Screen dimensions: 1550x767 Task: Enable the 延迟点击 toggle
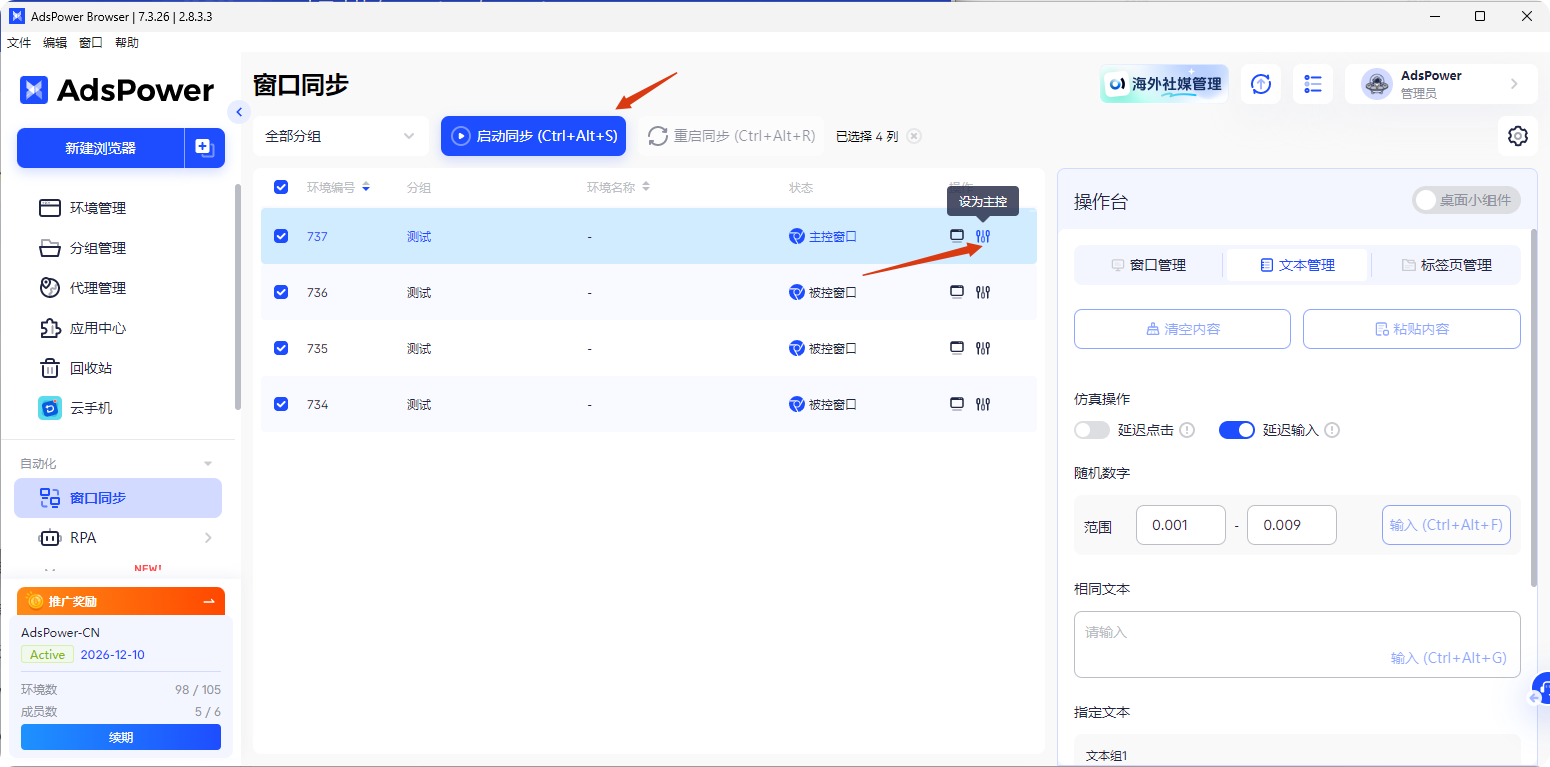pyautogui.click(x=1091, y=429)
